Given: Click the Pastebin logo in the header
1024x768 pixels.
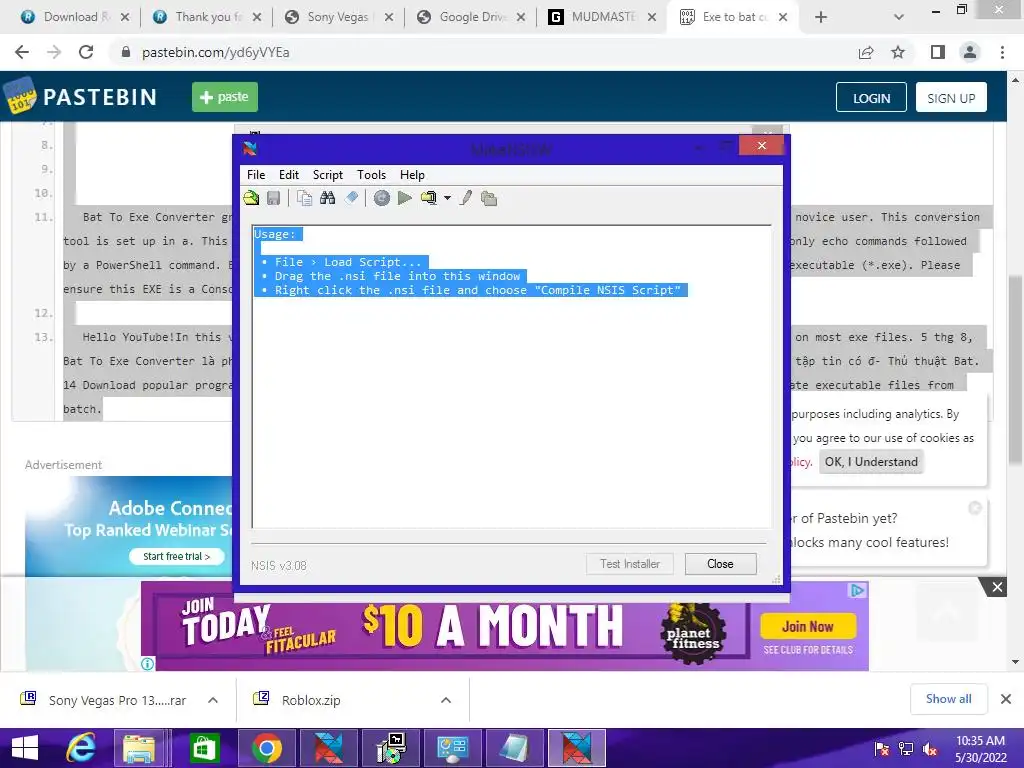Looking at the screenshot, I should (x=81, y=97).
